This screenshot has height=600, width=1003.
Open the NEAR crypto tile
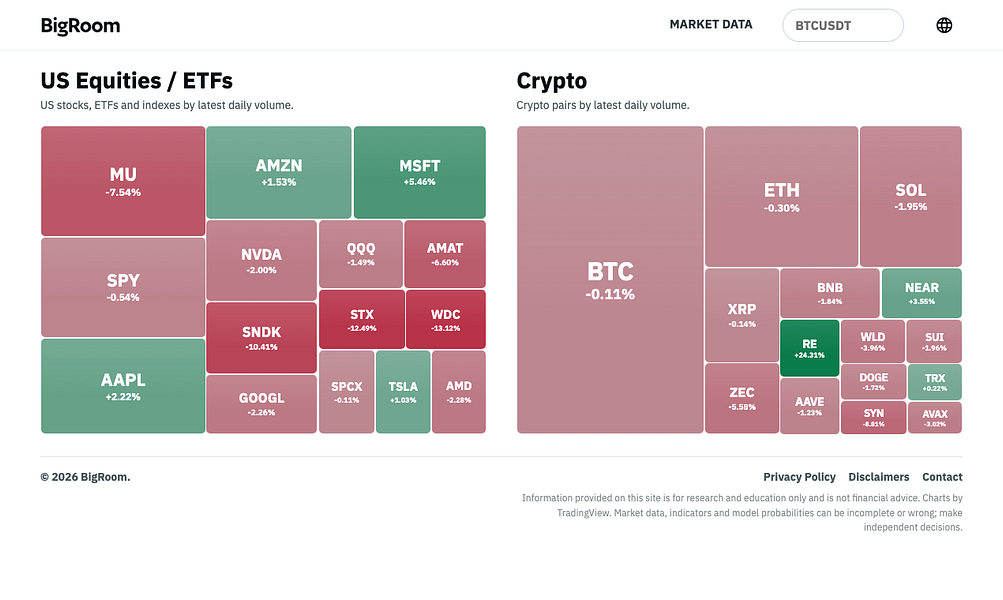[922, 293]
